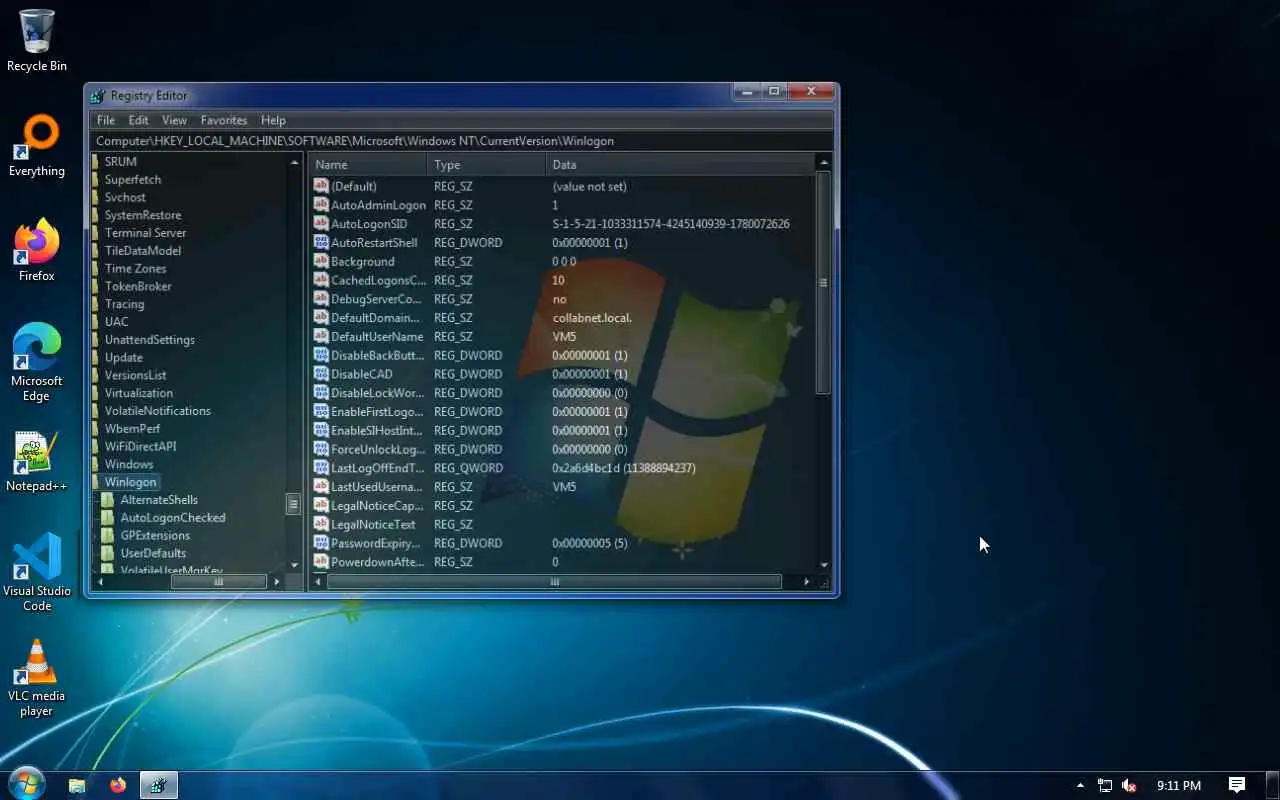This screenshot has height=800, width=1280.
Task: Open Notepad++ desktop shortcut
Action: pyautogui.click(x=37, y=461)
